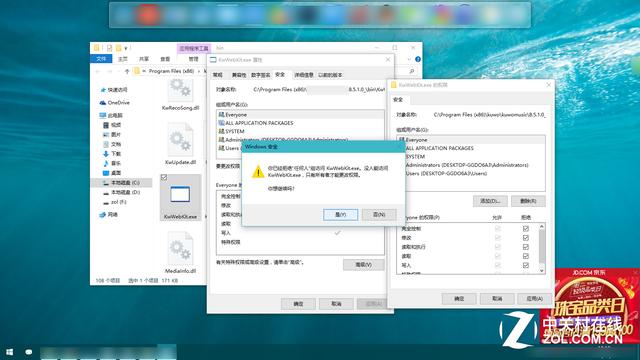Image resolution: width=640 pixels, height=360 pixels.
Task: Open Pictures (图片) folder in sidebar
Action: [112, 134]
